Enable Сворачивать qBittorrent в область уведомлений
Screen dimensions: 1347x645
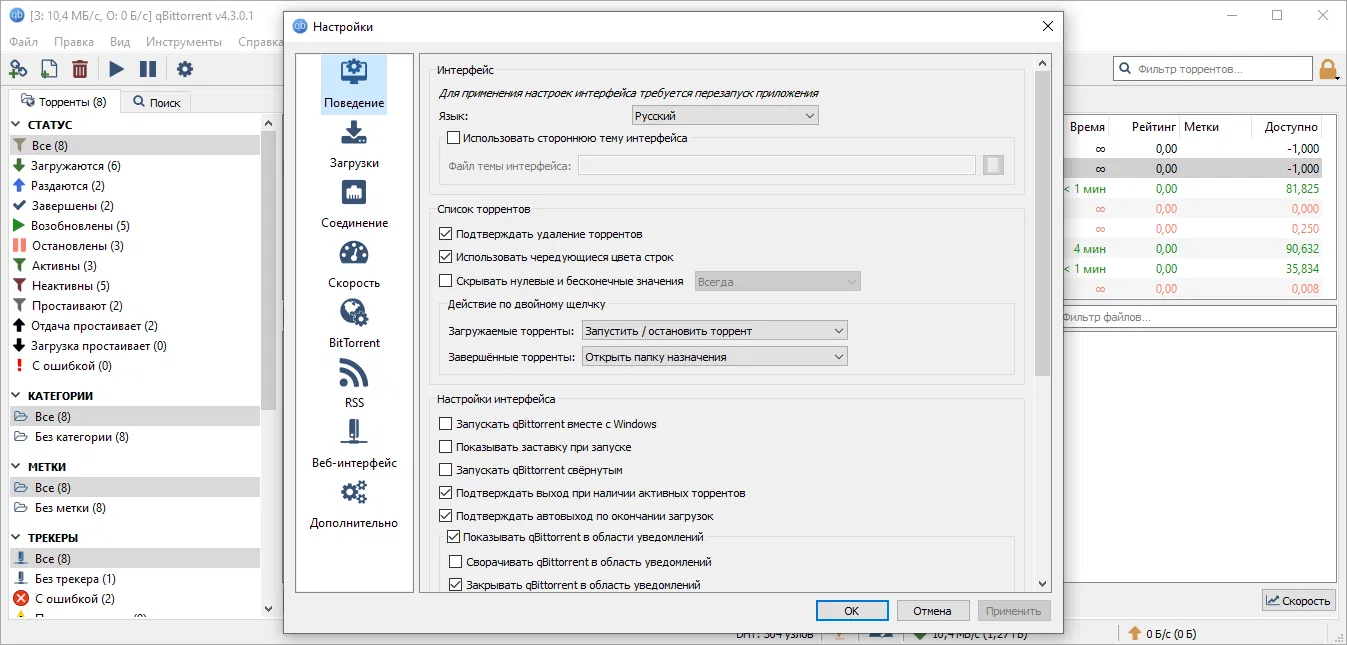457,562
